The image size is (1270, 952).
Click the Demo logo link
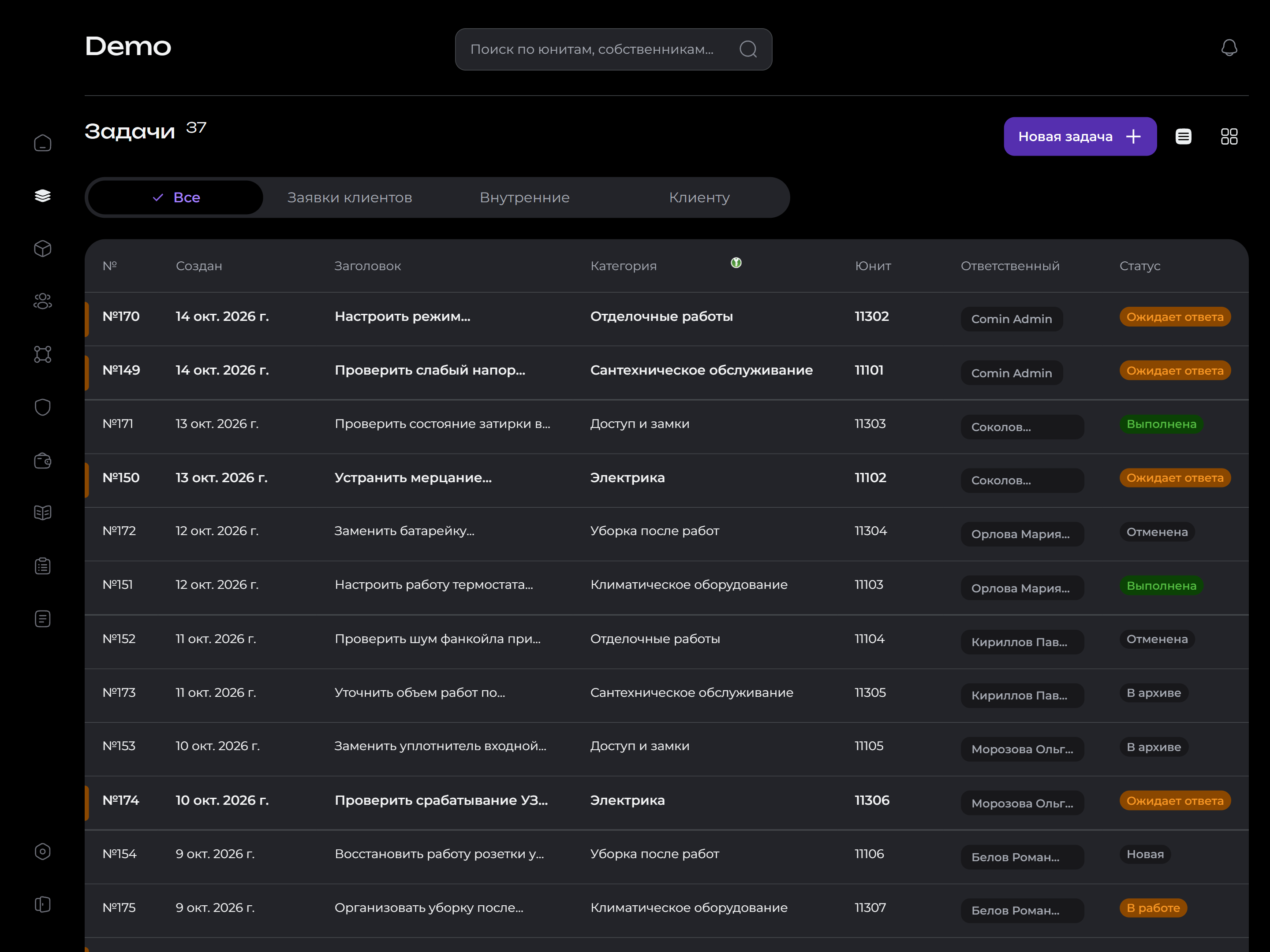(128, 46)
